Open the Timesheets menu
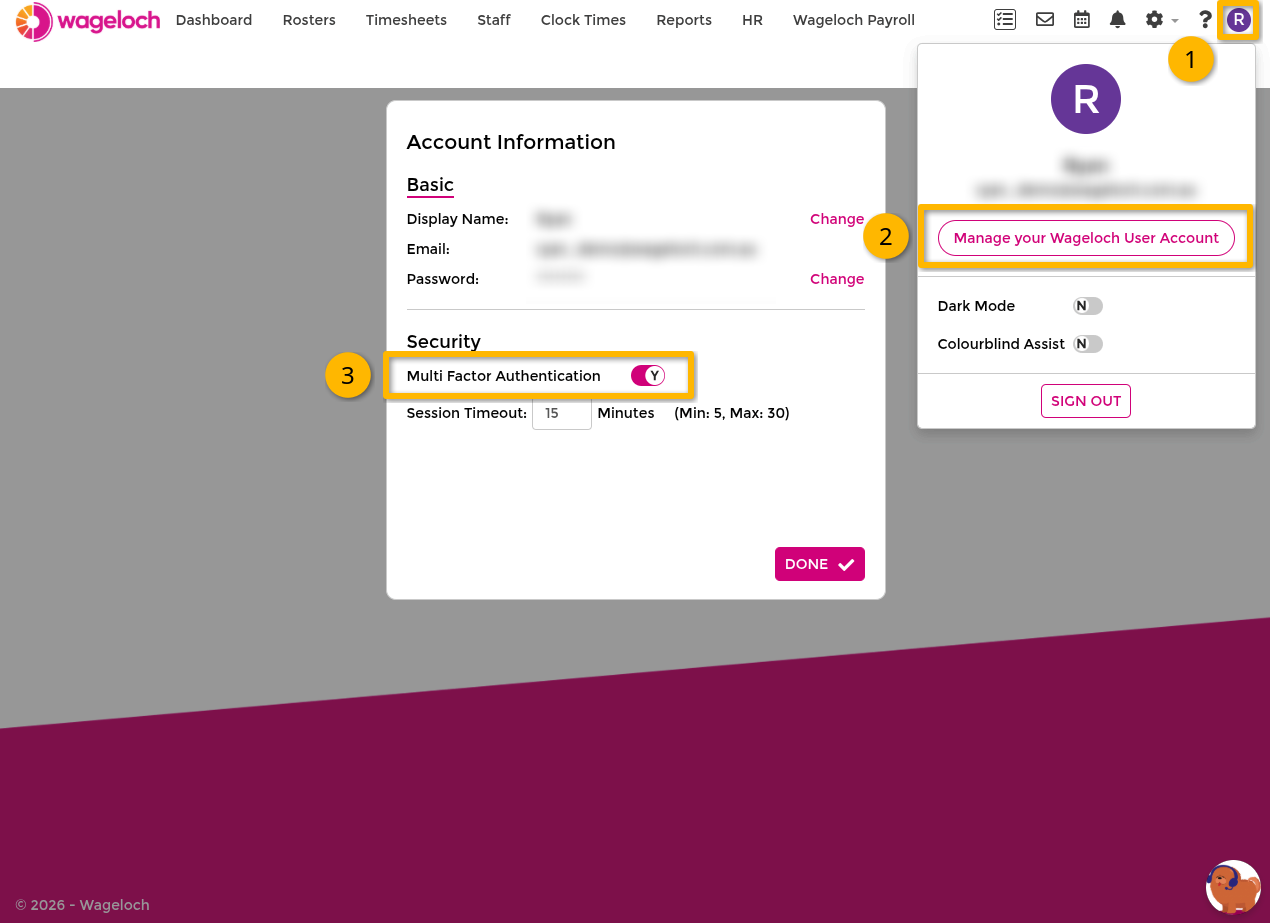1270x923 pixels. pyautogui.click(x=406, y=20)
